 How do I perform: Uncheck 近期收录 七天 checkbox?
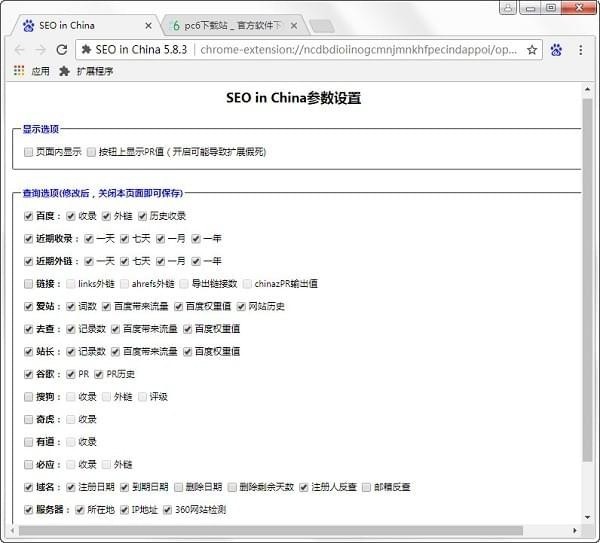(124, 239)
